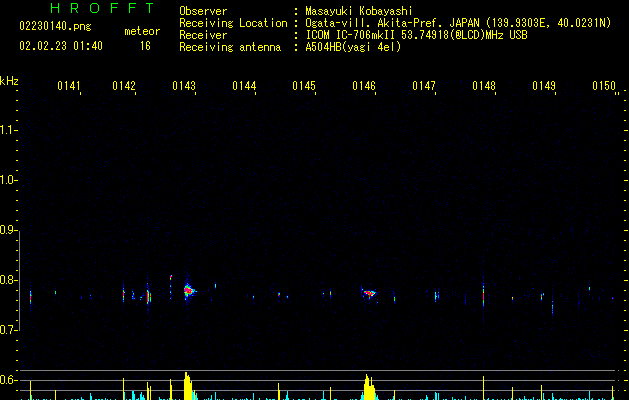629x400 pixels.
Task: Click the 0143 time marker
Action: coord(184,86)
